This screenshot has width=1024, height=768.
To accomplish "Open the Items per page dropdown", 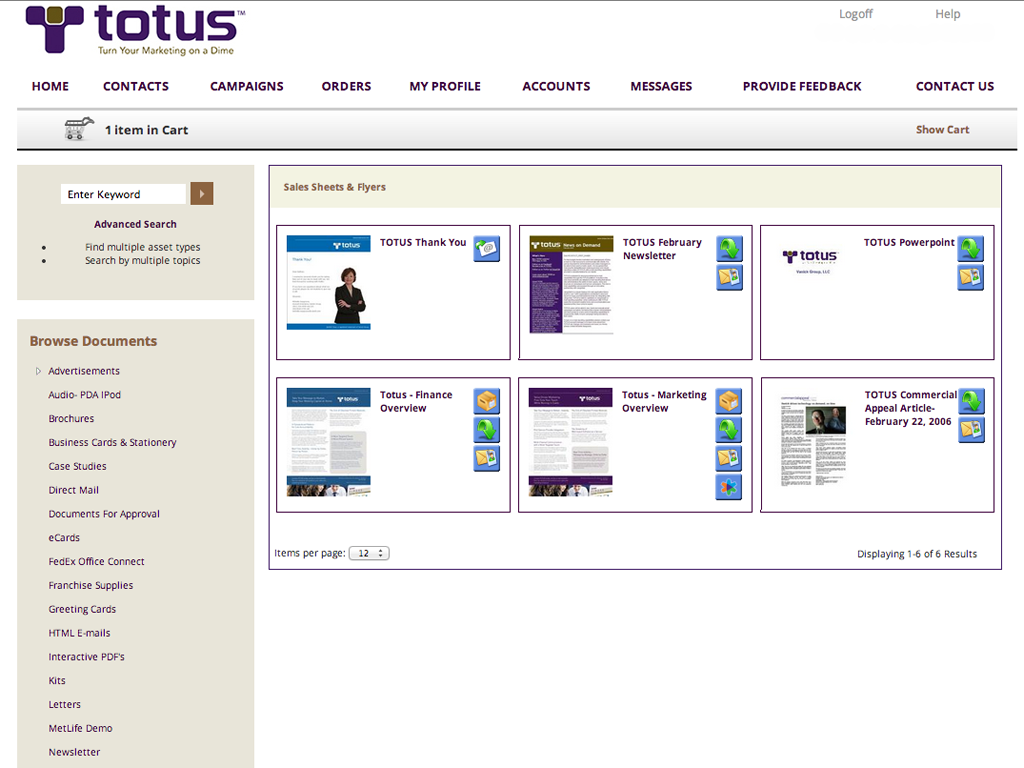I will coord(369,553).
